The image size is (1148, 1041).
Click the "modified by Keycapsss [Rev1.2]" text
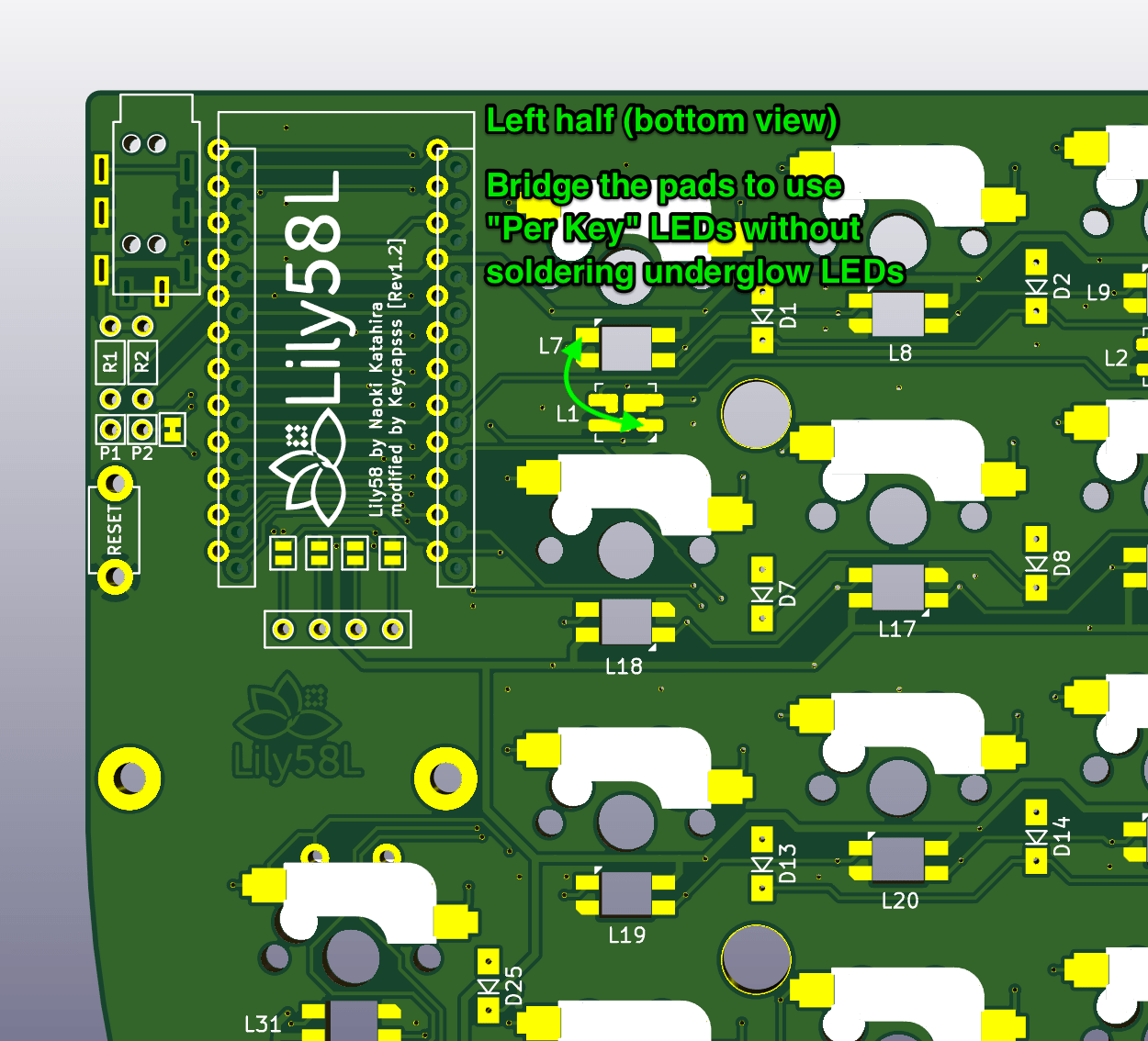(x=396, y=376)
